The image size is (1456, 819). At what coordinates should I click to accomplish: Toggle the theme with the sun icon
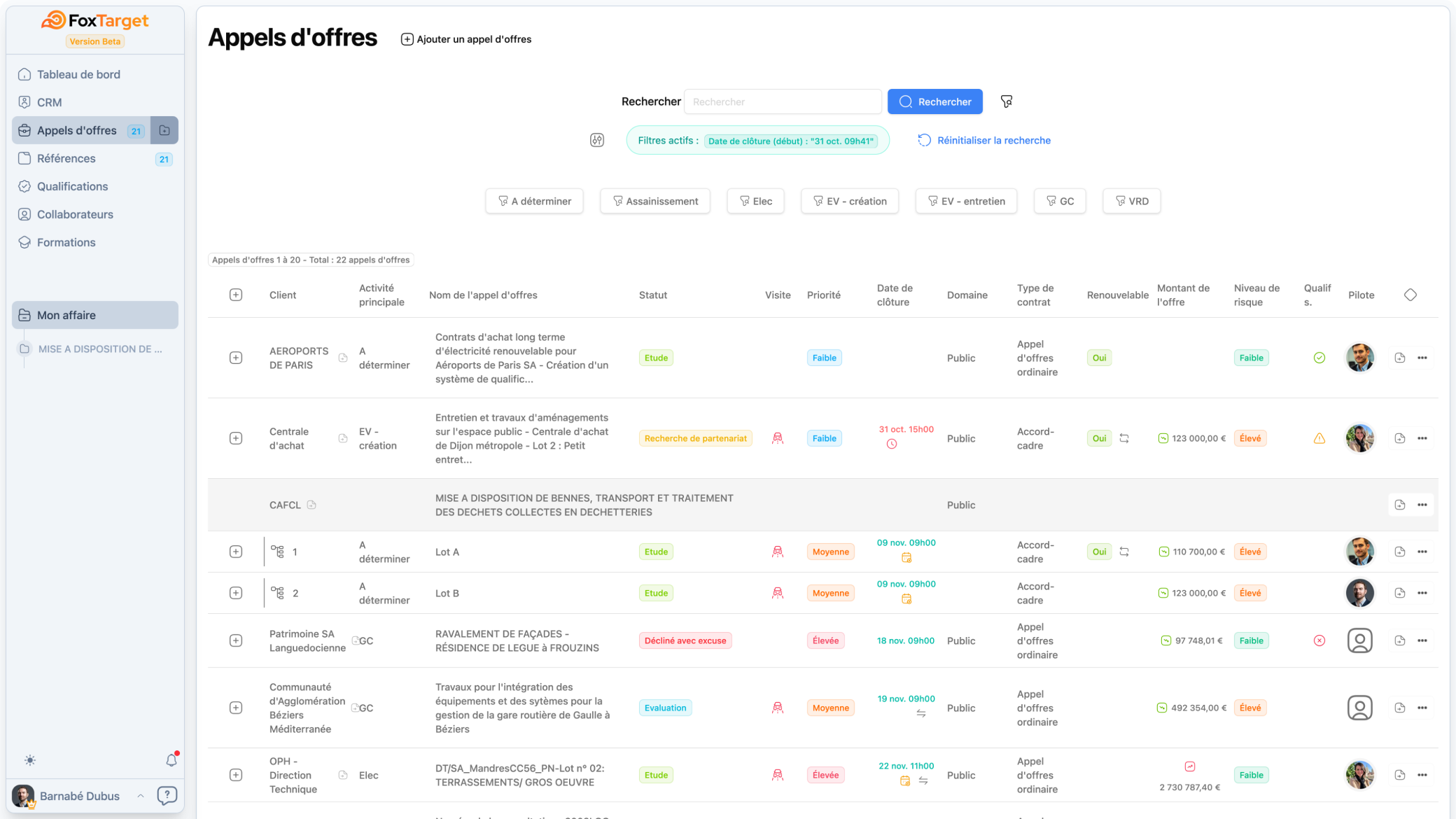click(x=30, y=760)
